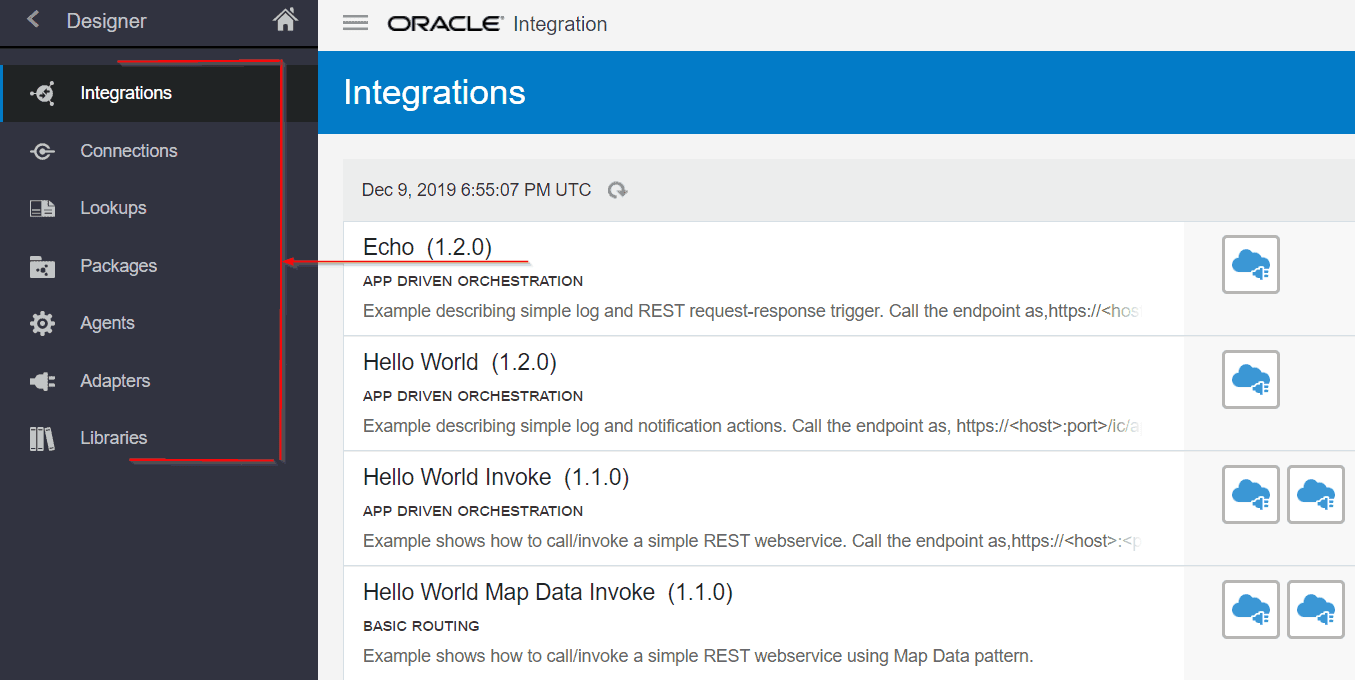Open the Hello World Invoke integration
The image size is (1355, 680).
(x=495, y=477)
